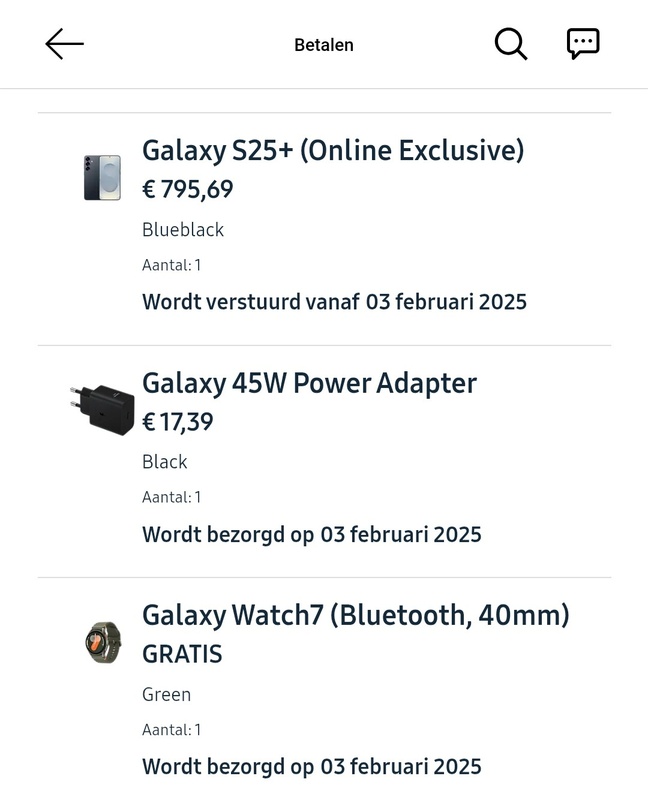Tap the Black color label
The height and width of the screenshot is (800, 648).
(x=165, y=462)
